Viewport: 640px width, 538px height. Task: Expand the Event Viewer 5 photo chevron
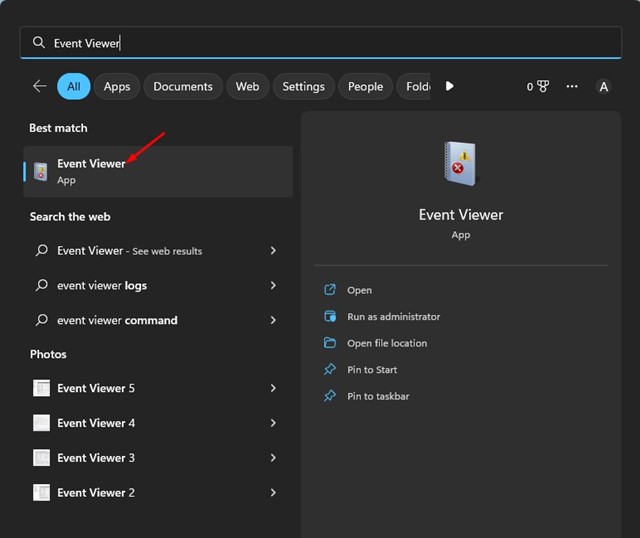pos(273,388)
